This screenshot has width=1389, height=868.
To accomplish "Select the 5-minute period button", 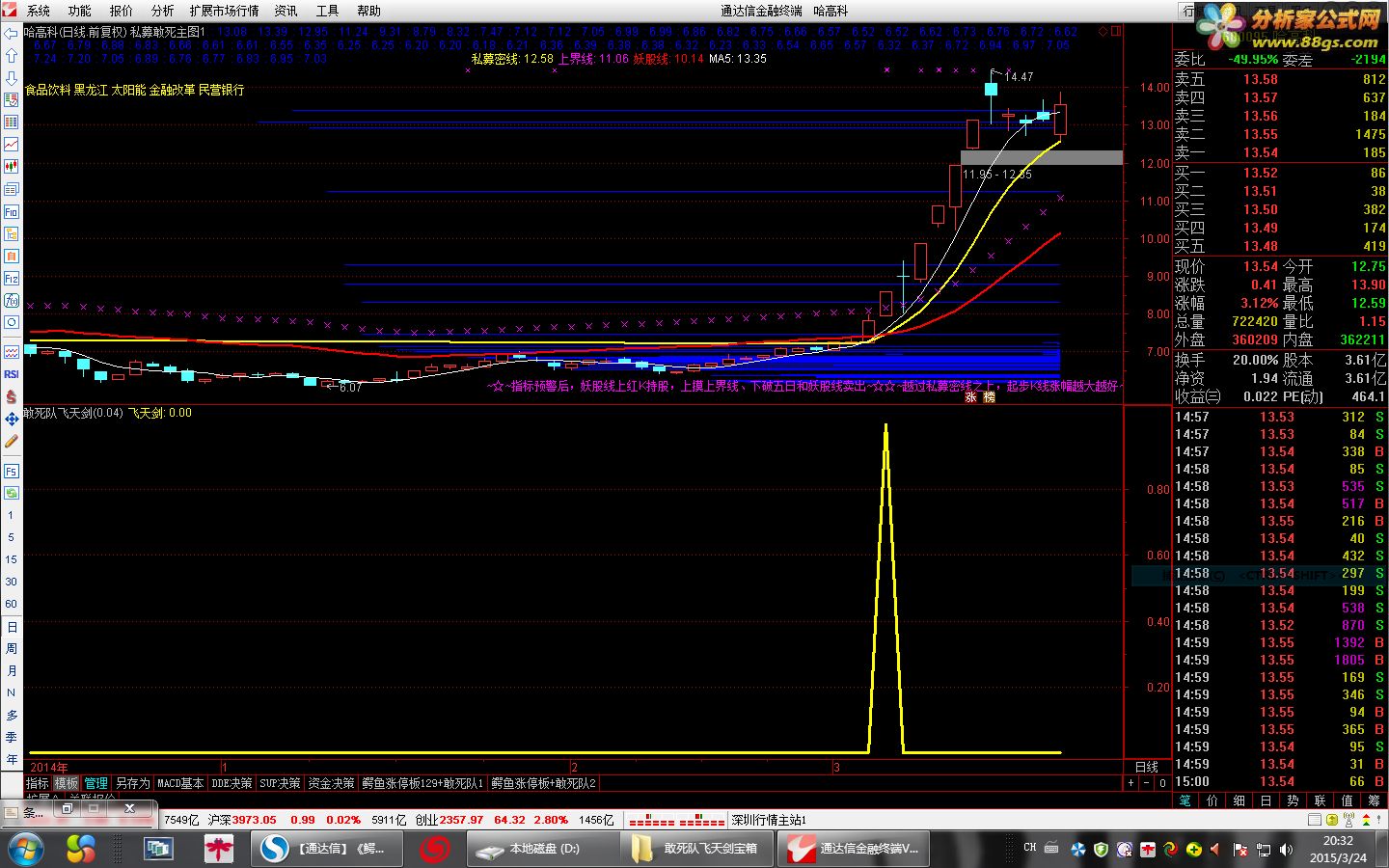I will [11, 537].
